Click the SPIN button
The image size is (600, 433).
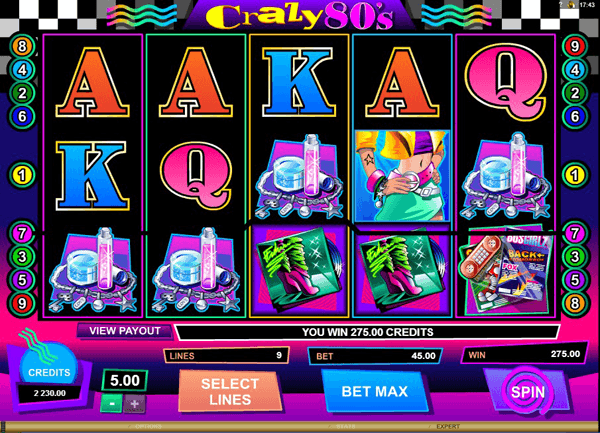(x=527, y=392)
